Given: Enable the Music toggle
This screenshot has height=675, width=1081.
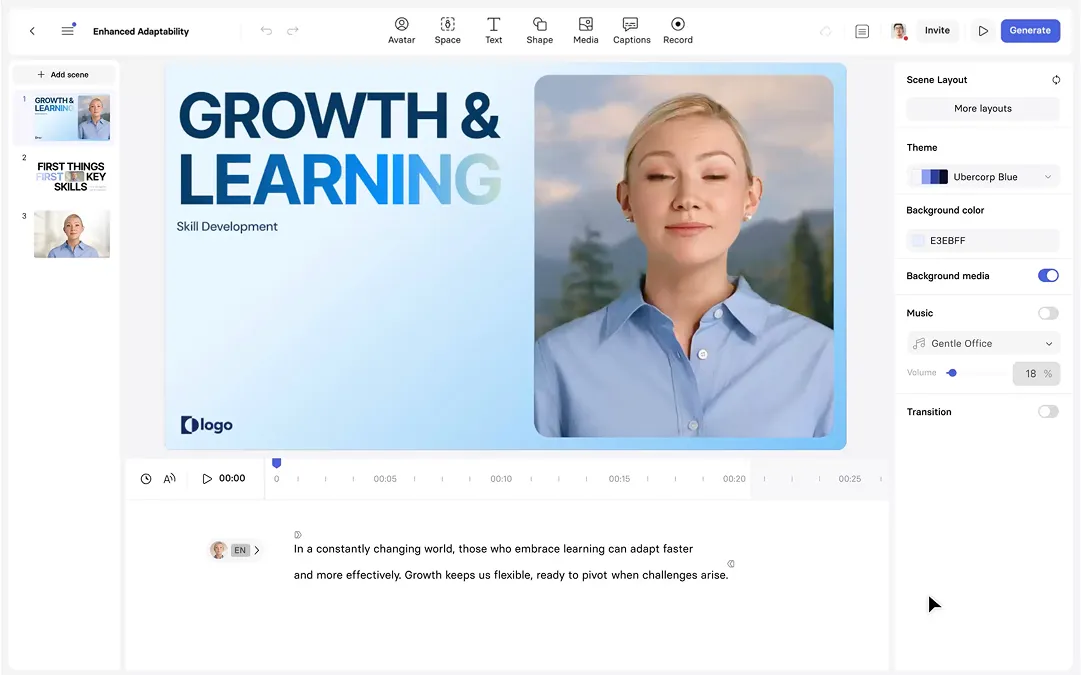Looking at the screenshot, I should [1047, 313].
